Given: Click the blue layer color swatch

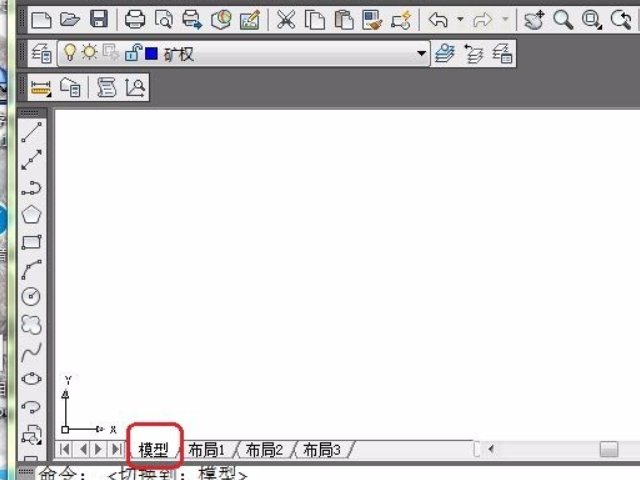Looking at the screenshot, I should [151, 53].
